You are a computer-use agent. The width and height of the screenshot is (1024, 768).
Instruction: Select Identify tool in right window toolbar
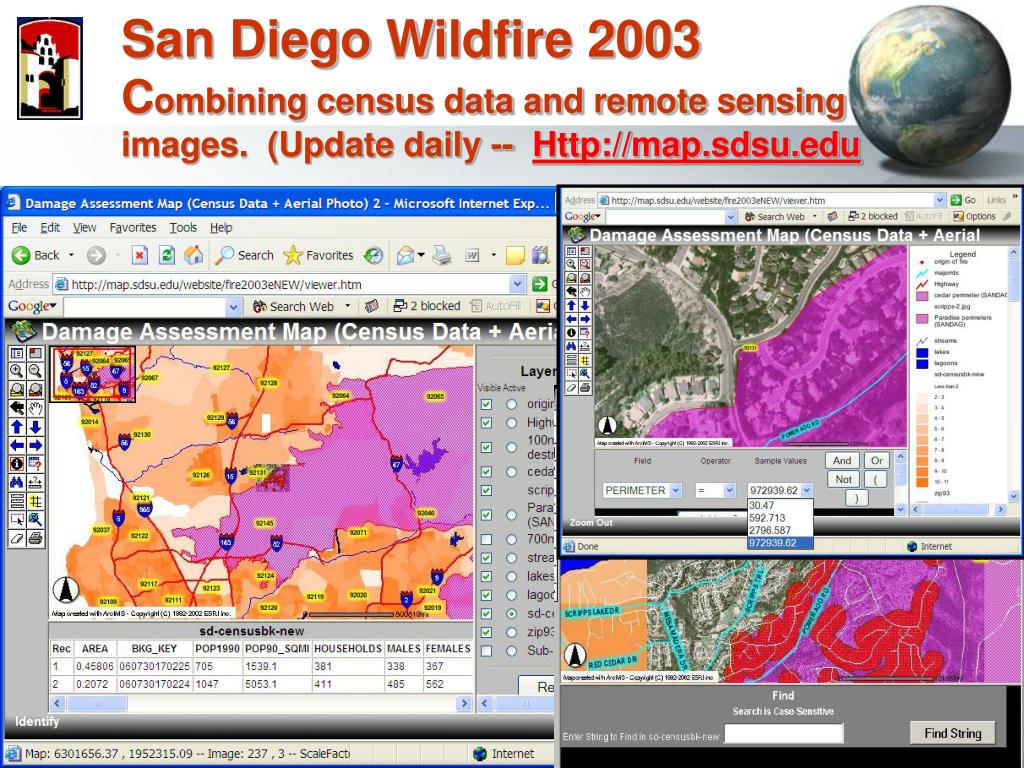[x=571, y=332]
